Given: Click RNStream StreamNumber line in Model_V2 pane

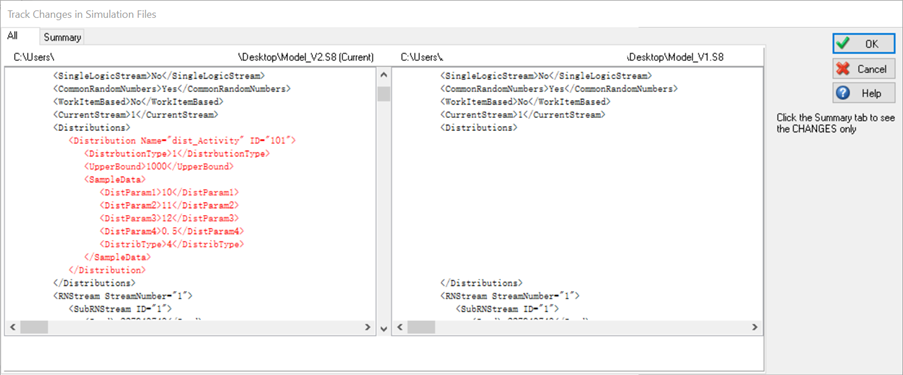Looking at the screenshot, I should [x=123, y=296].
